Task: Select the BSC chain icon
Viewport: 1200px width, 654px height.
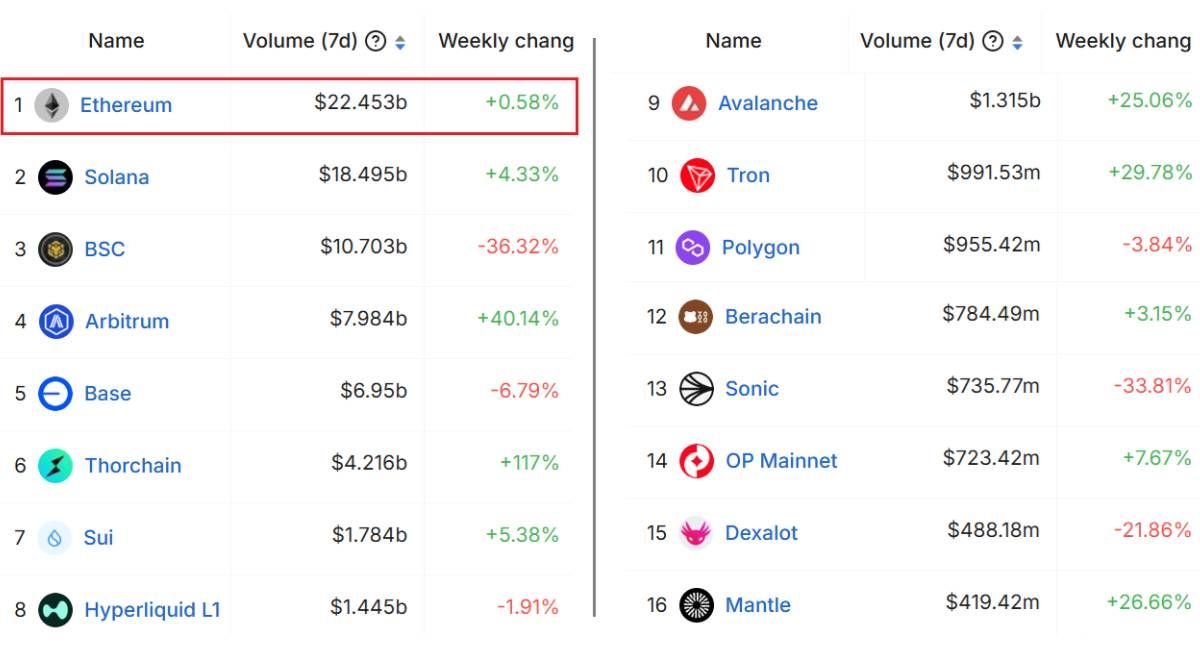Action: tap(55, 249)
